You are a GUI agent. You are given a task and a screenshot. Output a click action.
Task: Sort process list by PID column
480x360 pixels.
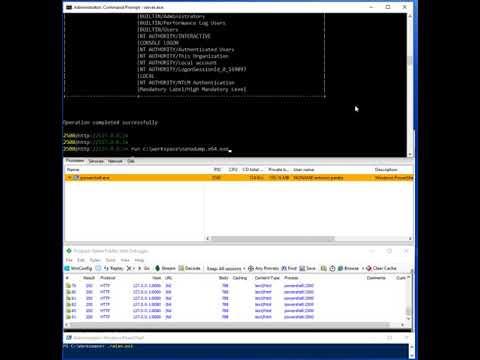pos(217,170)
